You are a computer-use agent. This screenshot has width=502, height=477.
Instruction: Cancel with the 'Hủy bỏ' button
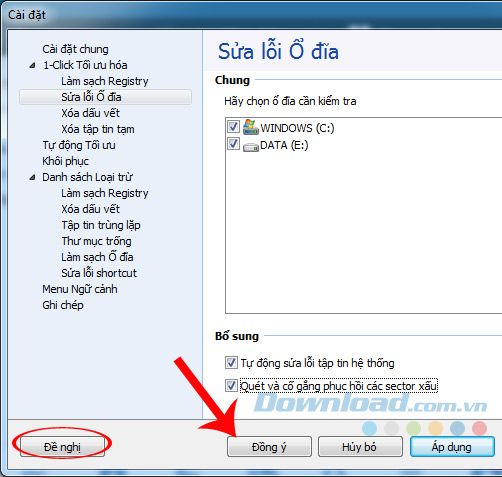click(360, 447)
